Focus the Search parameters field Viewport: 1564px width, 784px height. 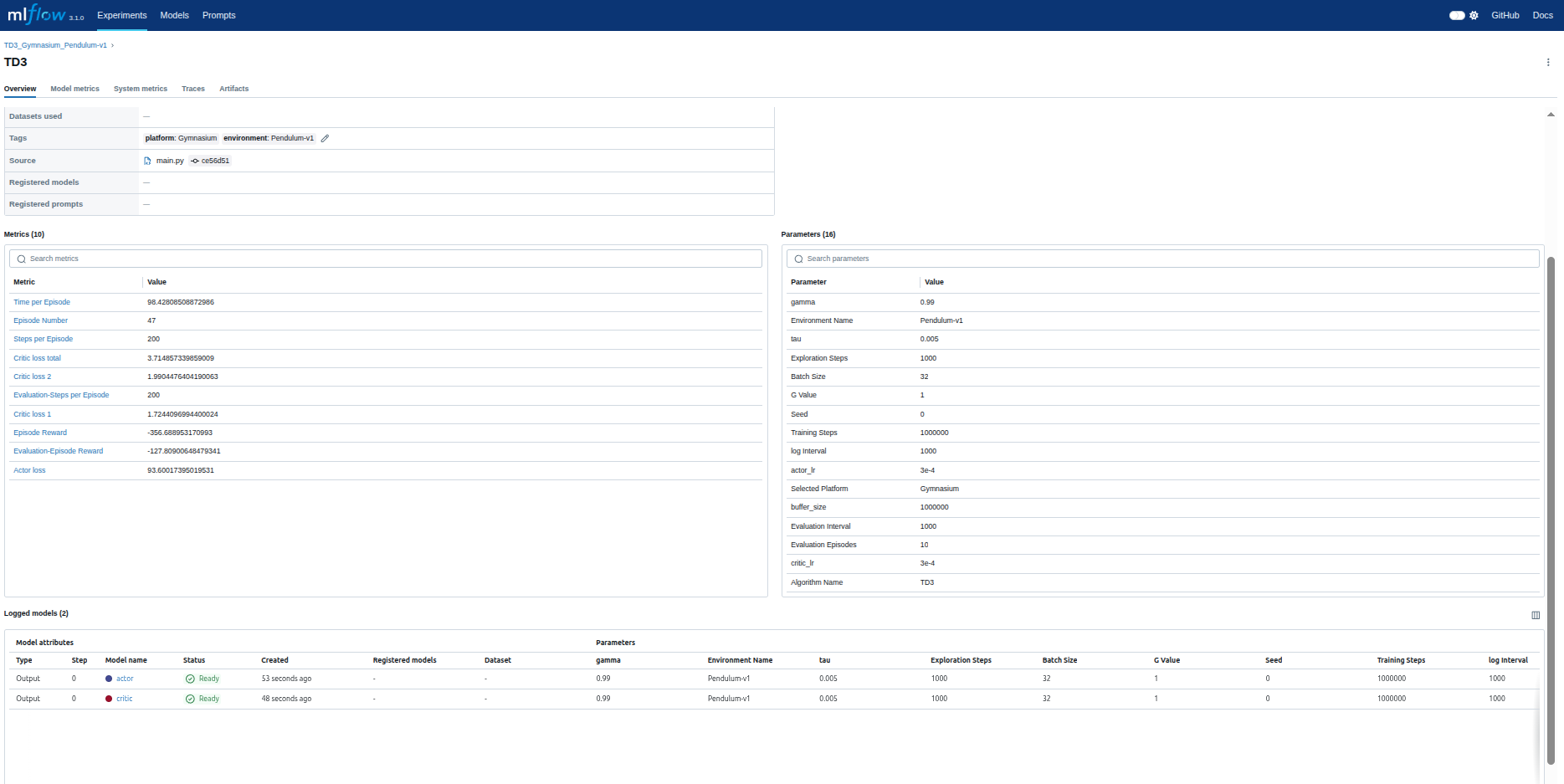click(1163, 259)
